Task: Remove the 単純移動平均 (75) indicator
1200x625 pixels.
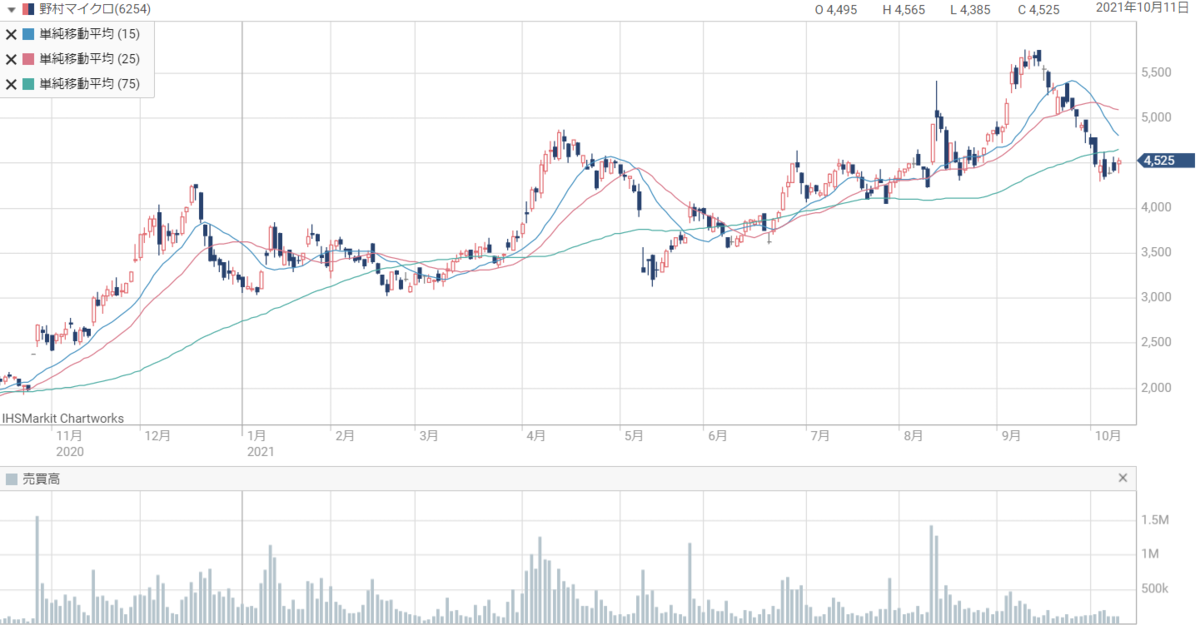Action: point(11,84)
